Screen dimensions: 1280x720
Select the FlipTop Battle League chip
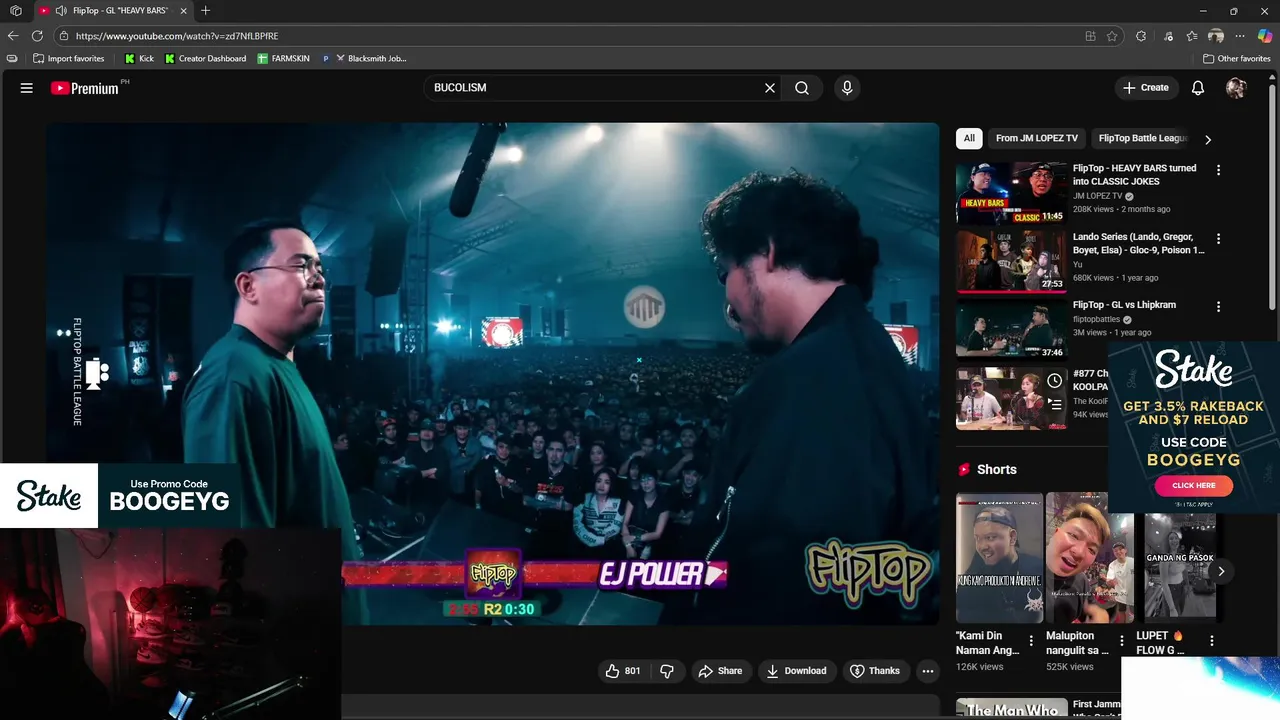point(1143,138)
